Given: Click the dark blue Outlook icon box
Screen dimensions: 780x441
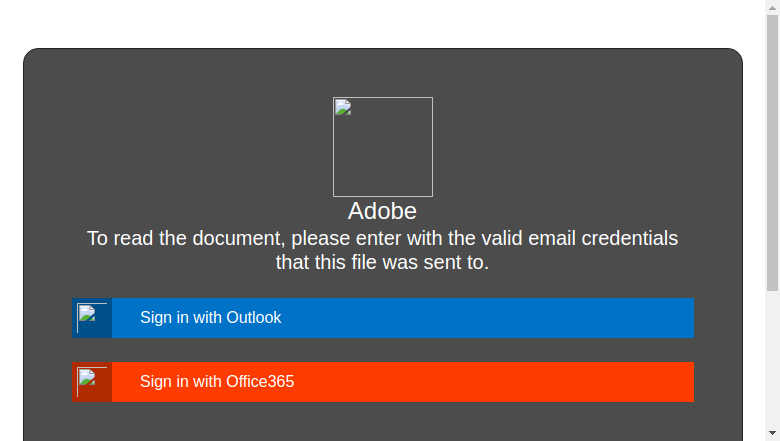Looking at the screenshot, I should [x=92, y=318].
